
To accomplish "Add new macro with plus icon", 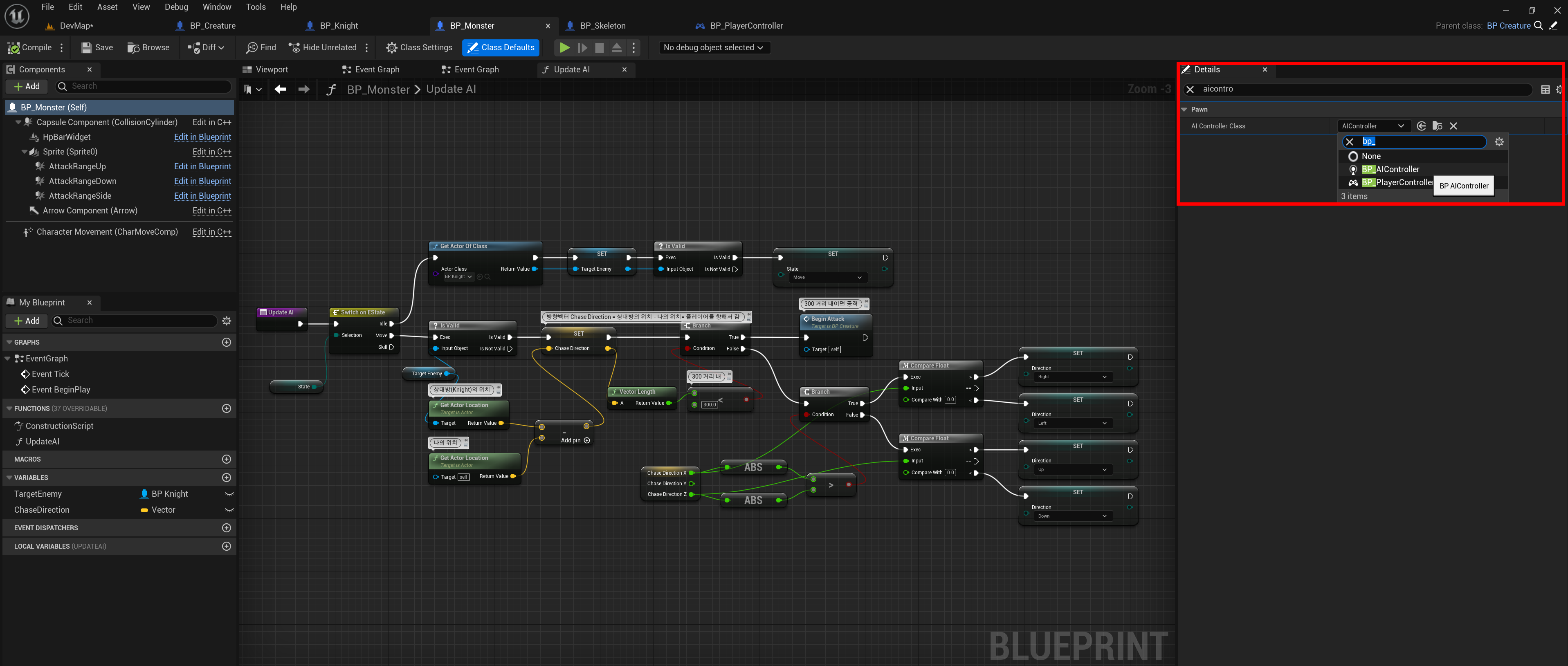I will (x=227, y=459).
